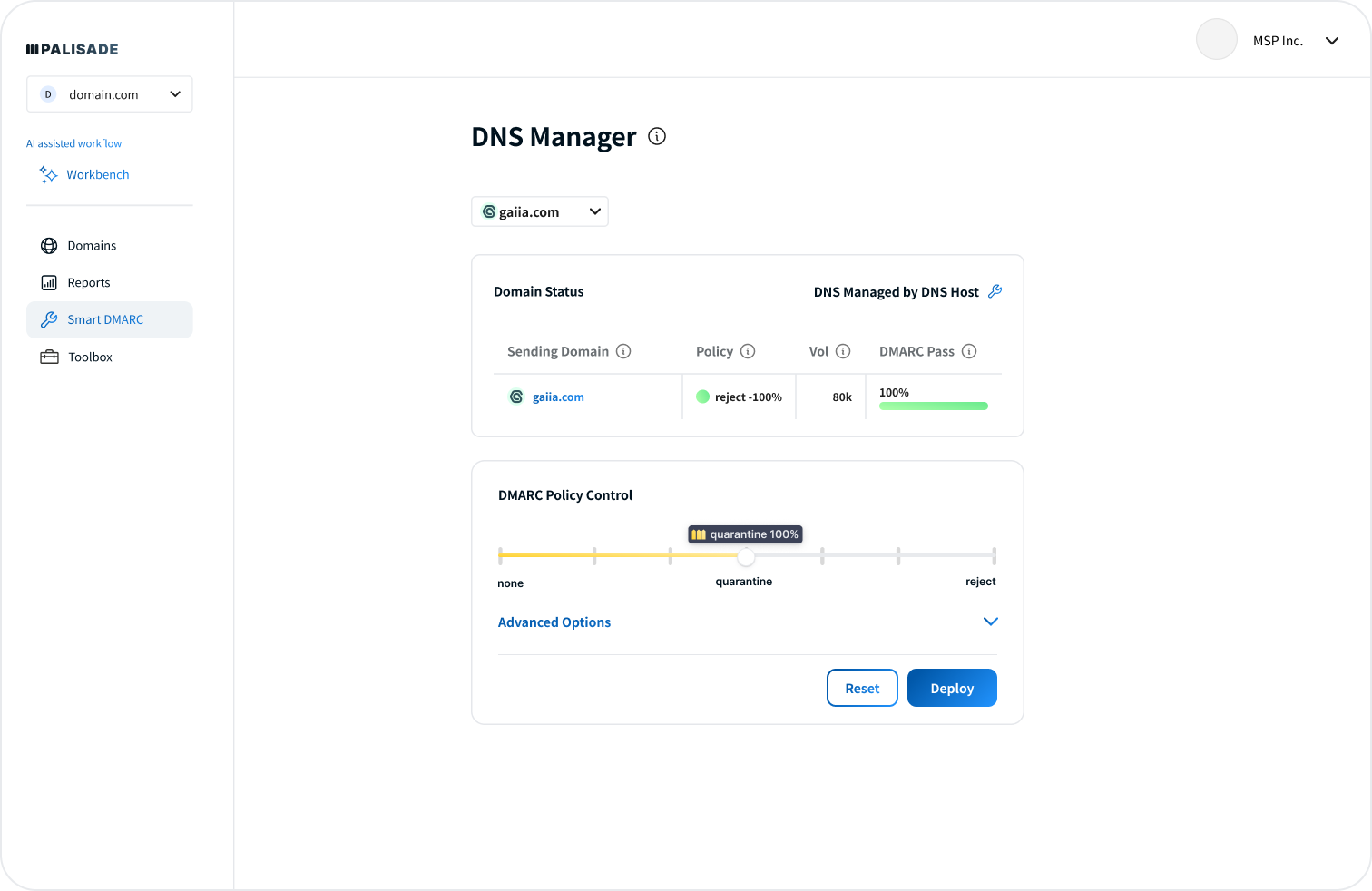Open the gaiia.com link in table

(x=558, y=397)
